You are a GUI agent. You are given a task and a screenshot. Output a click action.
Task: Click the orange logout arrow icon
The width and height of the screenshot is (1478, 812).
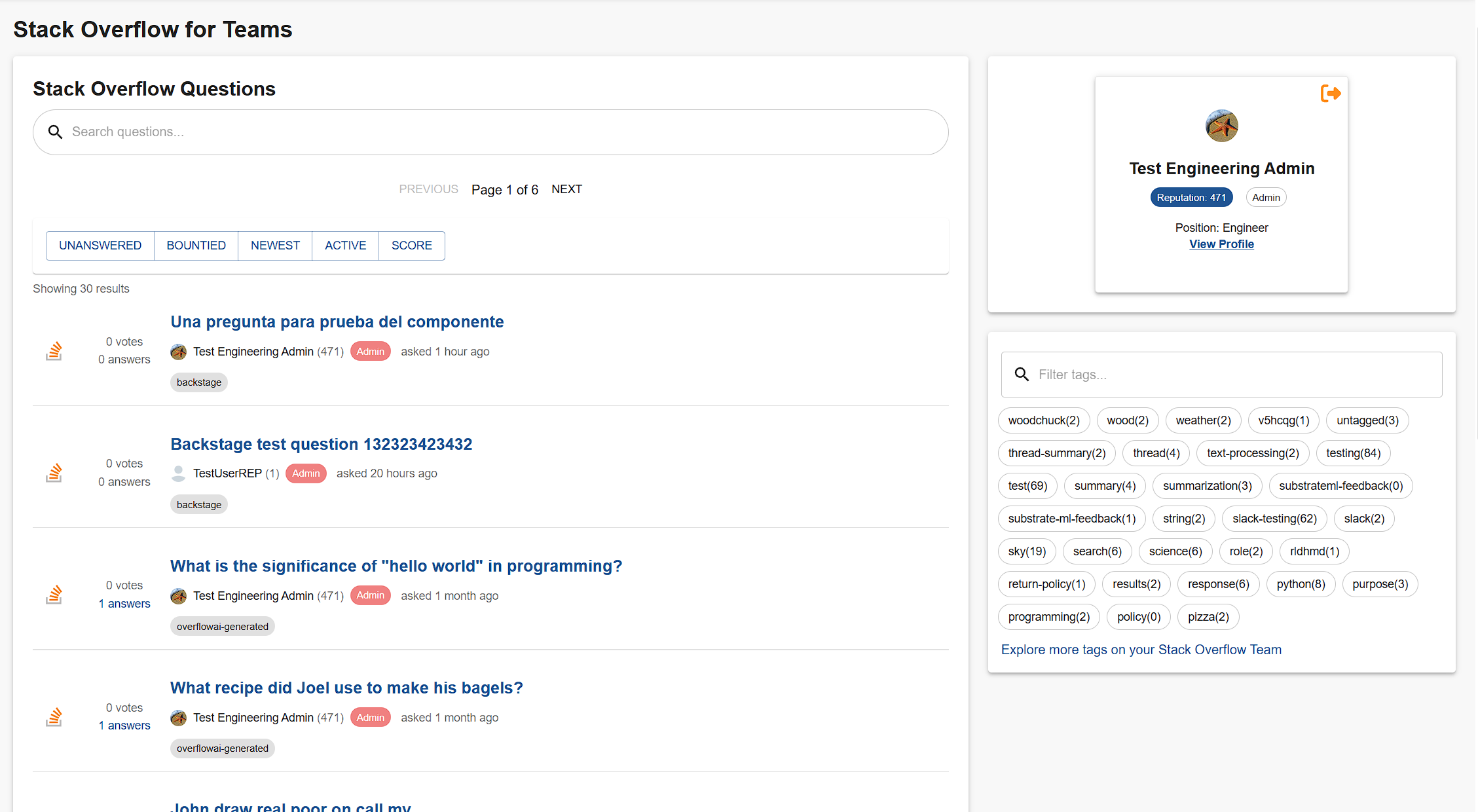coord(1330,94)
